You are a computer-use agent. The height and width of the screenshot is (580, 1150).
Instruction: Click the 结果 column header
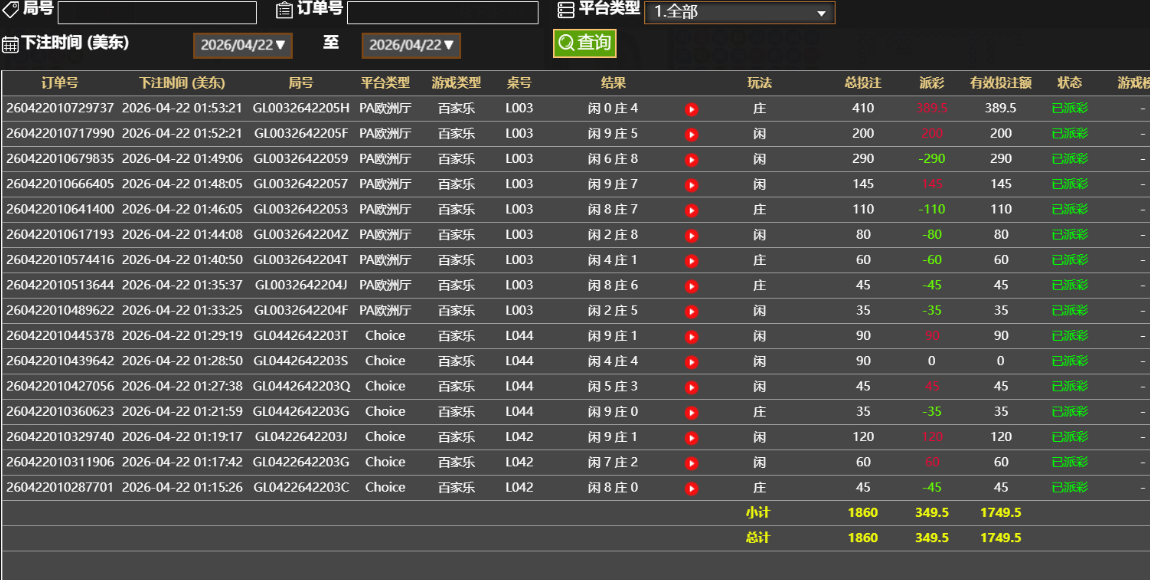(613, 83)
